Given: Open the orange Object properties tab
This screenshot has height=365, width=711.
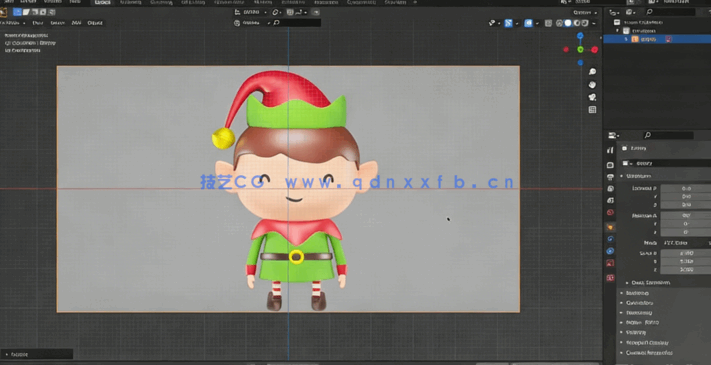Looking at the screenshot, I should tap(610, 227).
